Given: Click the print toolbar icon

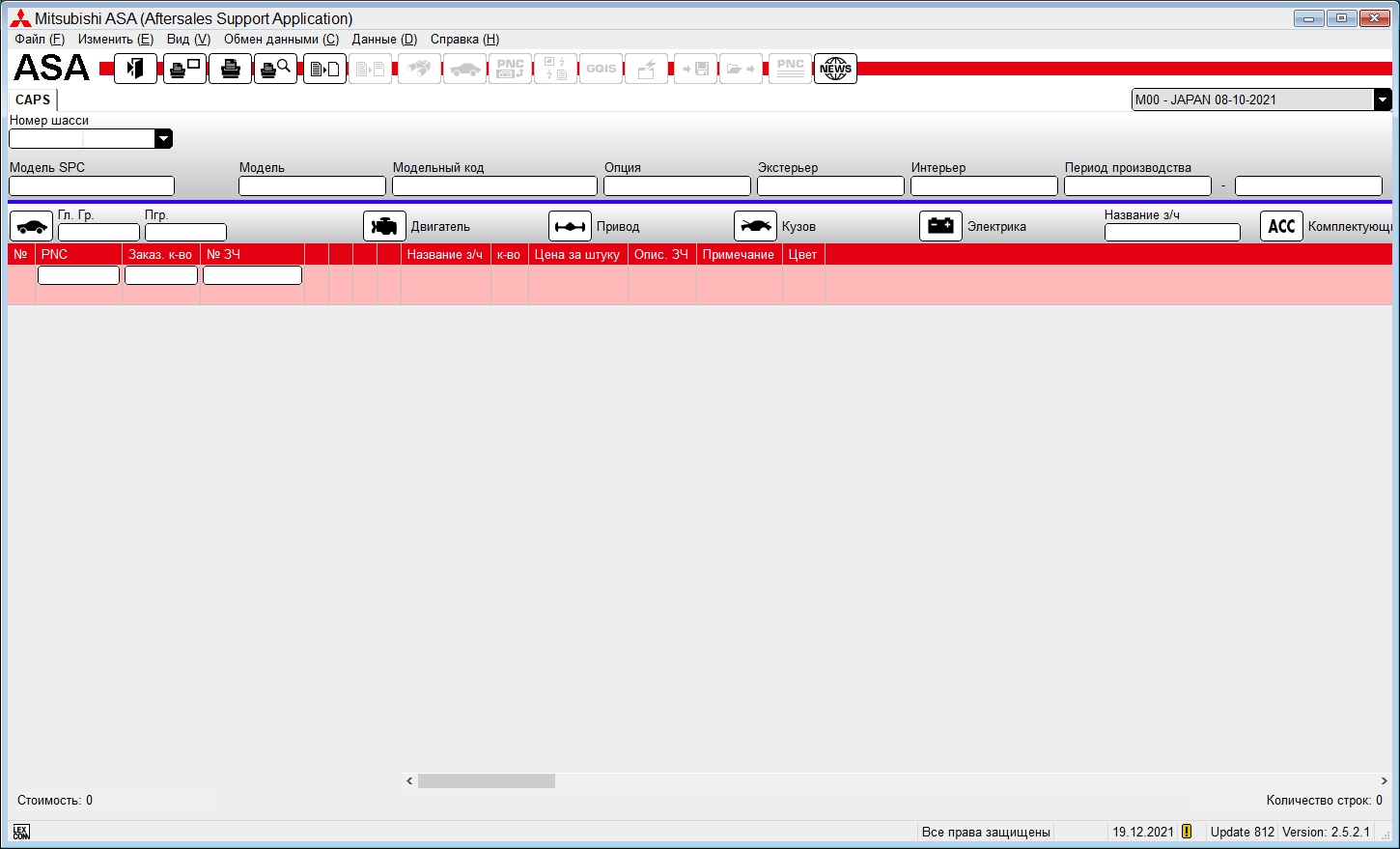Looking at the screenshot, I should [x=230, y=69].
